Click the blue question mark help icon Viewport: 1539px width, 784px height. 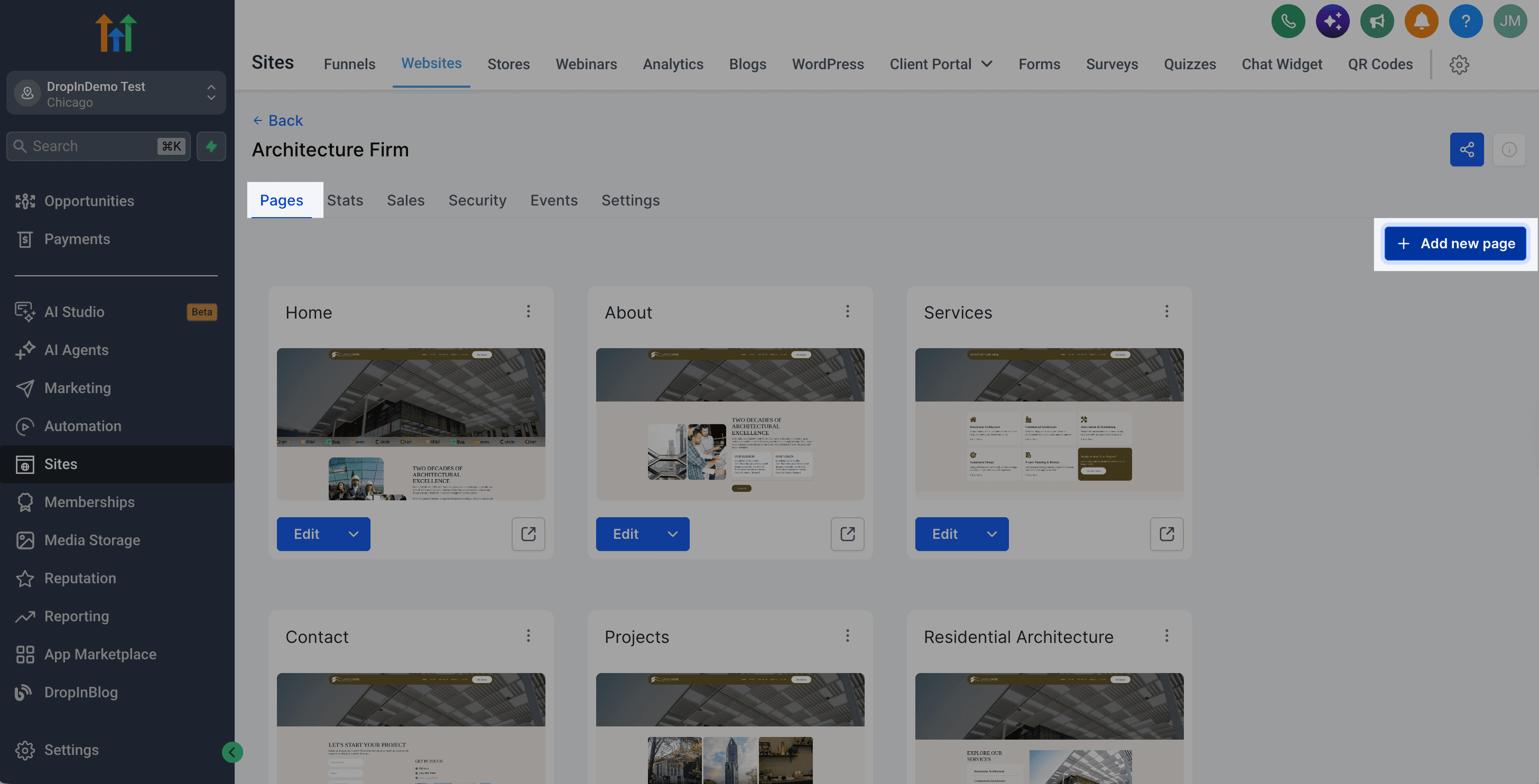click(x=1466, y=21)
